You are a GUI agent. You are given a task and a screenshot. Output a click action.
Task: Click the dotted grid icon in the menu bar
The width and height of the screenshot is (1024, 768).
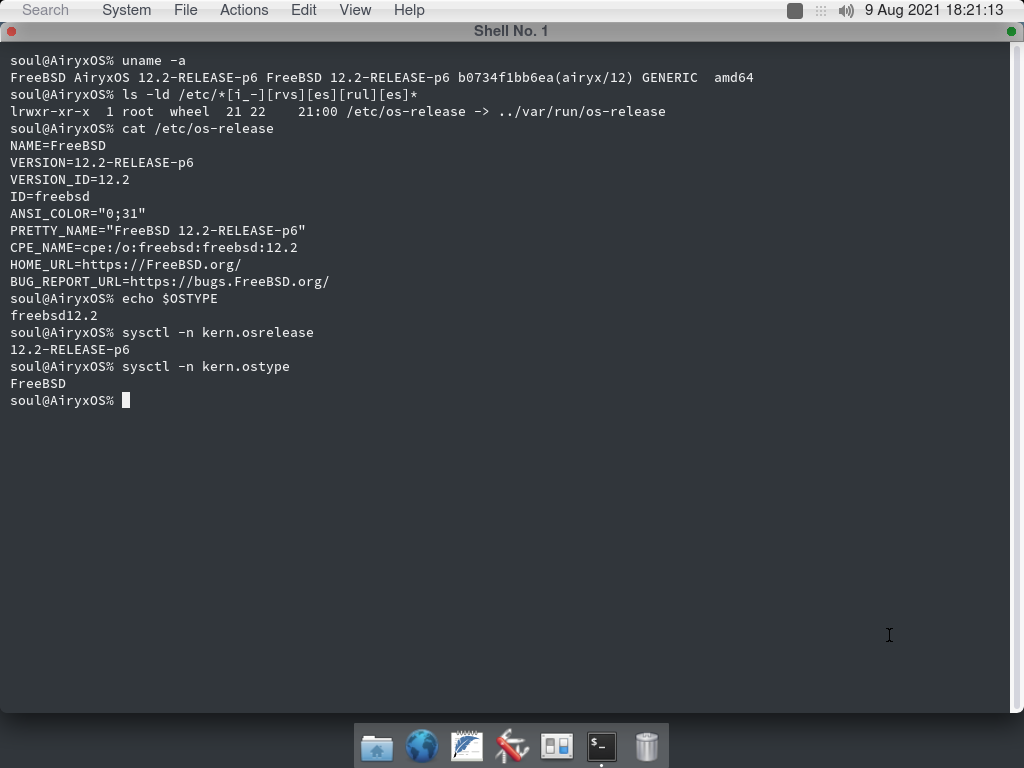click(821, 10)
